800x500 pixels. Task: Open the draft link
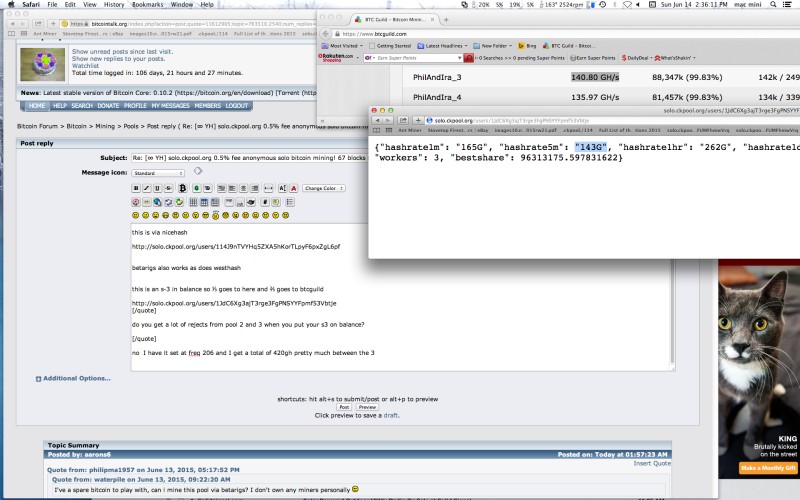coord(391,416)
